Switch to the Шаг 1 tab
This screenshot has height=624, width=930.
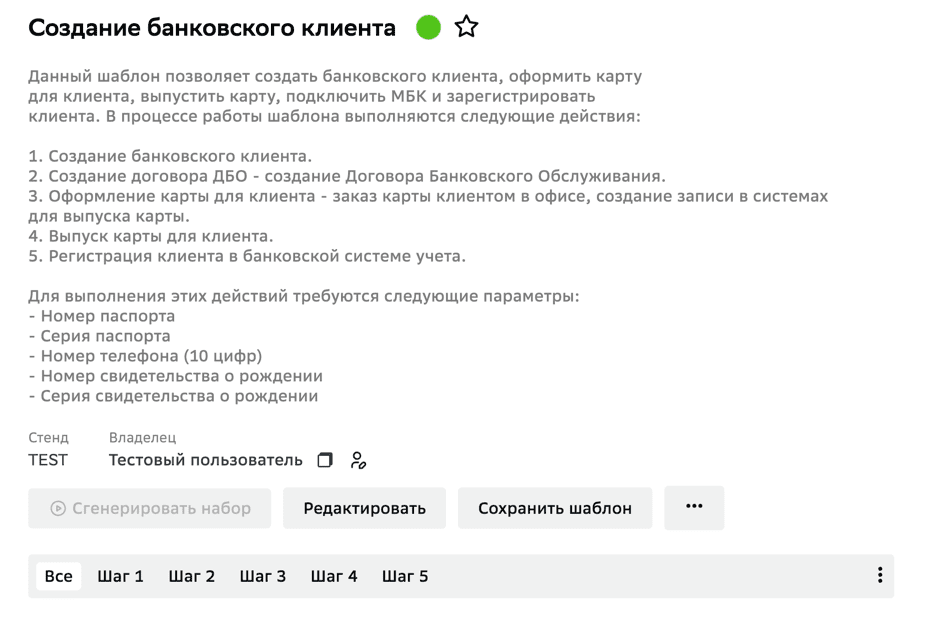(121, 576)
